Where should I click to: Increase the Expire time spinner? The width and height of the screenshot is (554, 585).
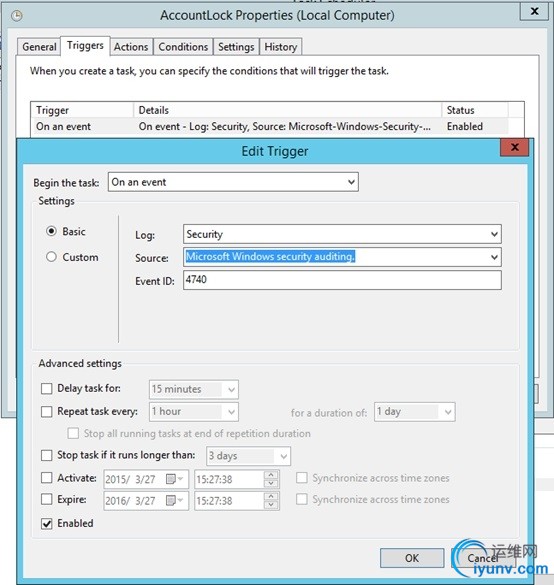click(x=271, y=497)
